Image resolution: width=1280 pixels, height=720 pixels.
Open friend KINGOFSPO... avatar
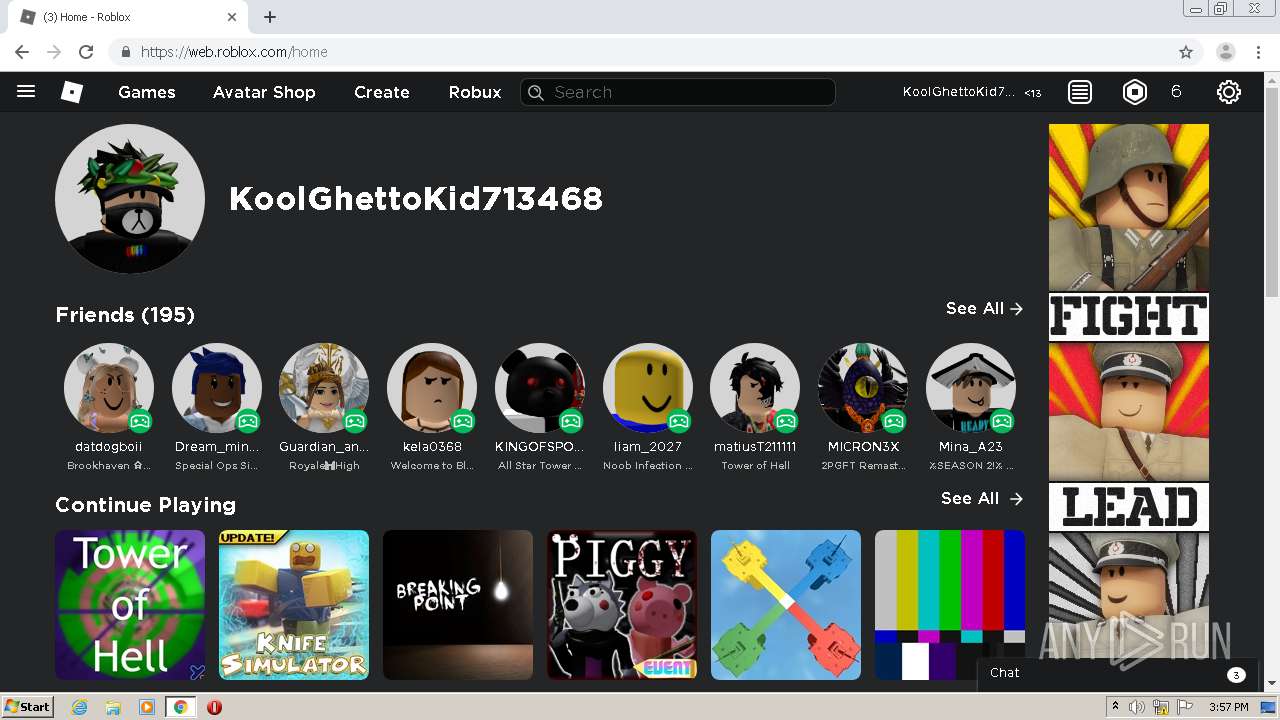click(540, 388)
